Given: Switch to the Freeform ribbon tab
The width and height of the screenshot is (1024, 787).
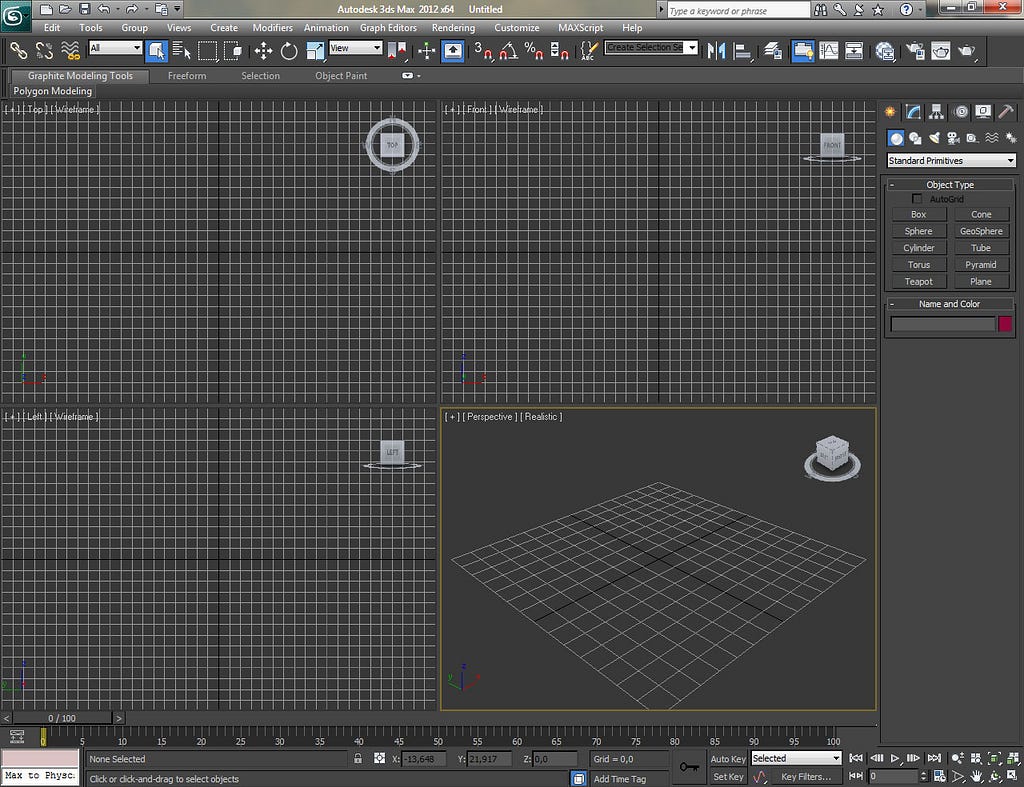Looking at the screenshot, I should 187,76.
